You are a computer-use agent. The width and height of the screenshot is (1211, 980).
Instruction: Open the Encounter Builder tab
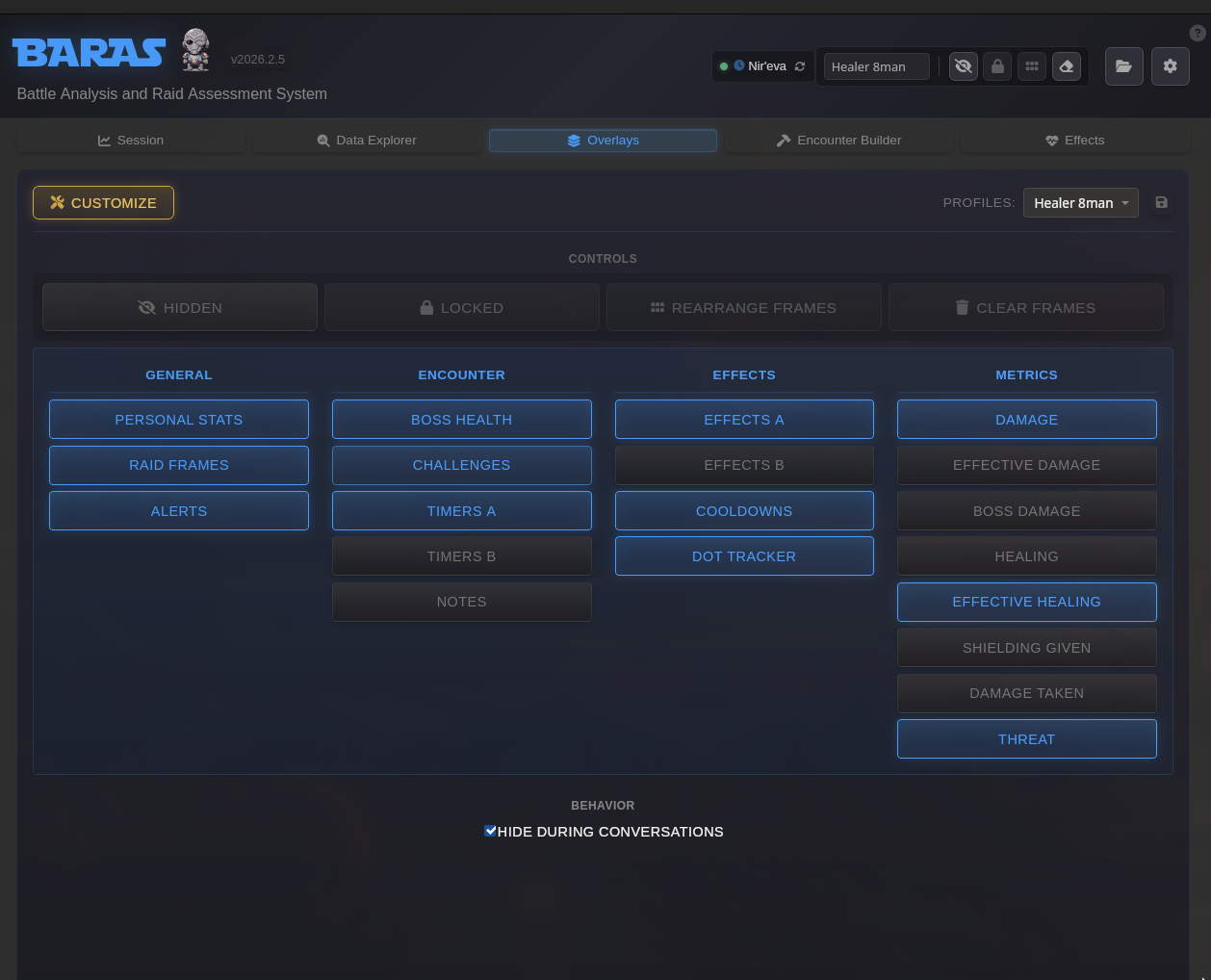point(839,140)
